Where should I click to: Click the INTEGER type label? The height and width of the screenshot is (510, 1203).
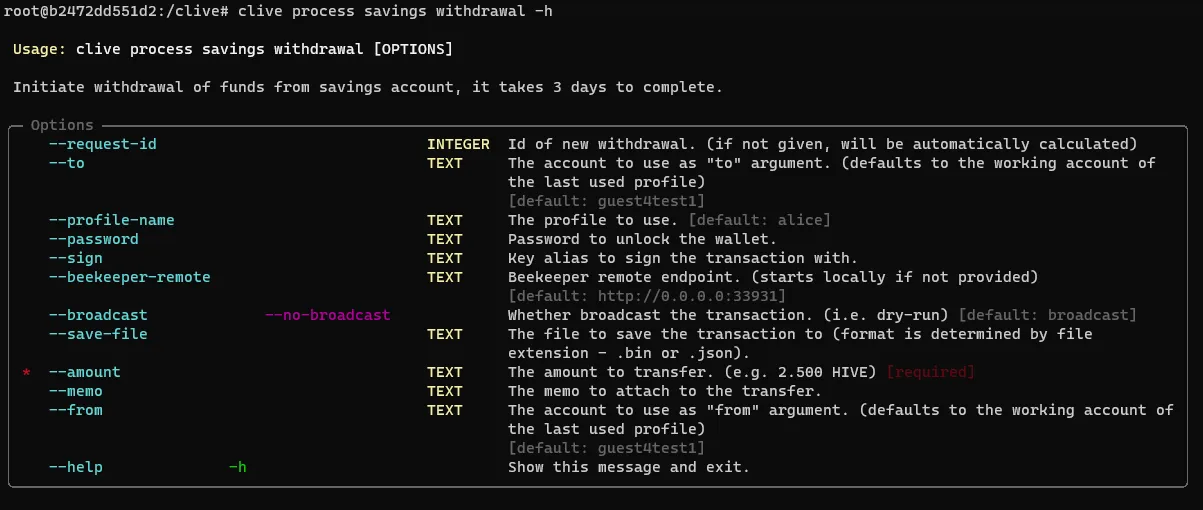458,144
